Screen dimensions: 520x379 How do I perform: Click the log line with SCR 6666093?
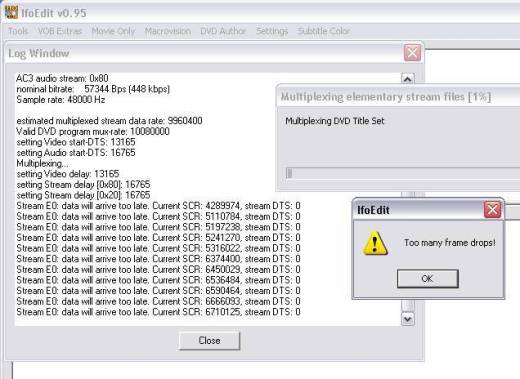pyautogui.click(x=158, y=301)
